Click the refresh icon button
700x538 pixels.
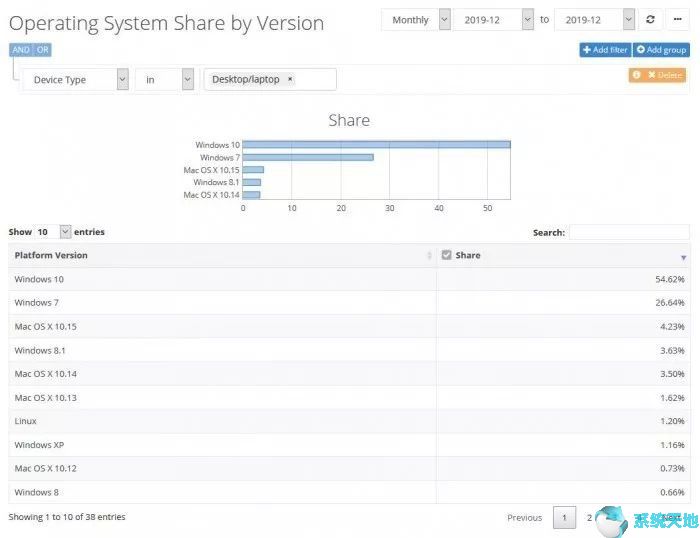pos(650,20)
